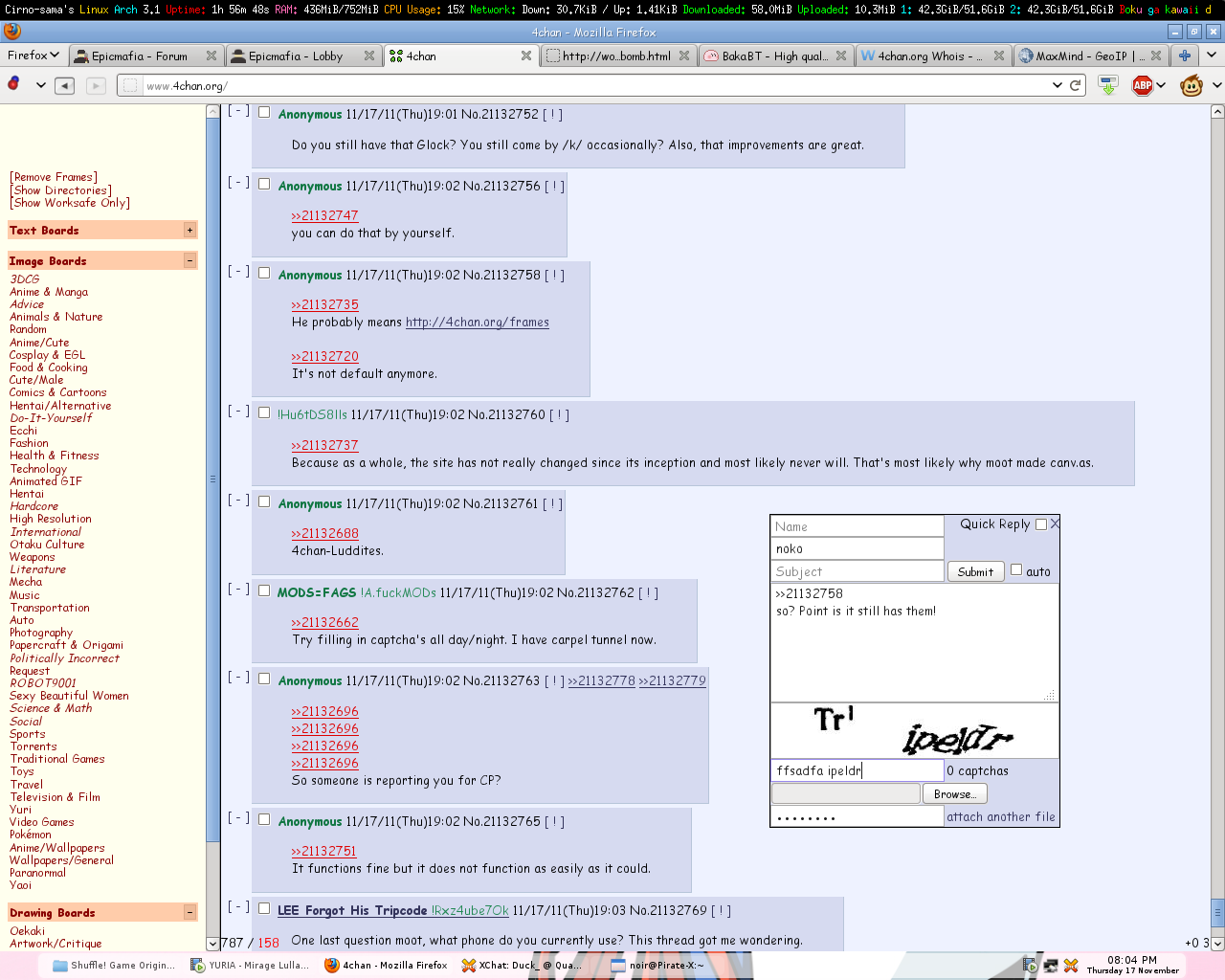The image size is (1225, 980).
Task: Expand the Text Boards section
Action: tap(189, 231)
